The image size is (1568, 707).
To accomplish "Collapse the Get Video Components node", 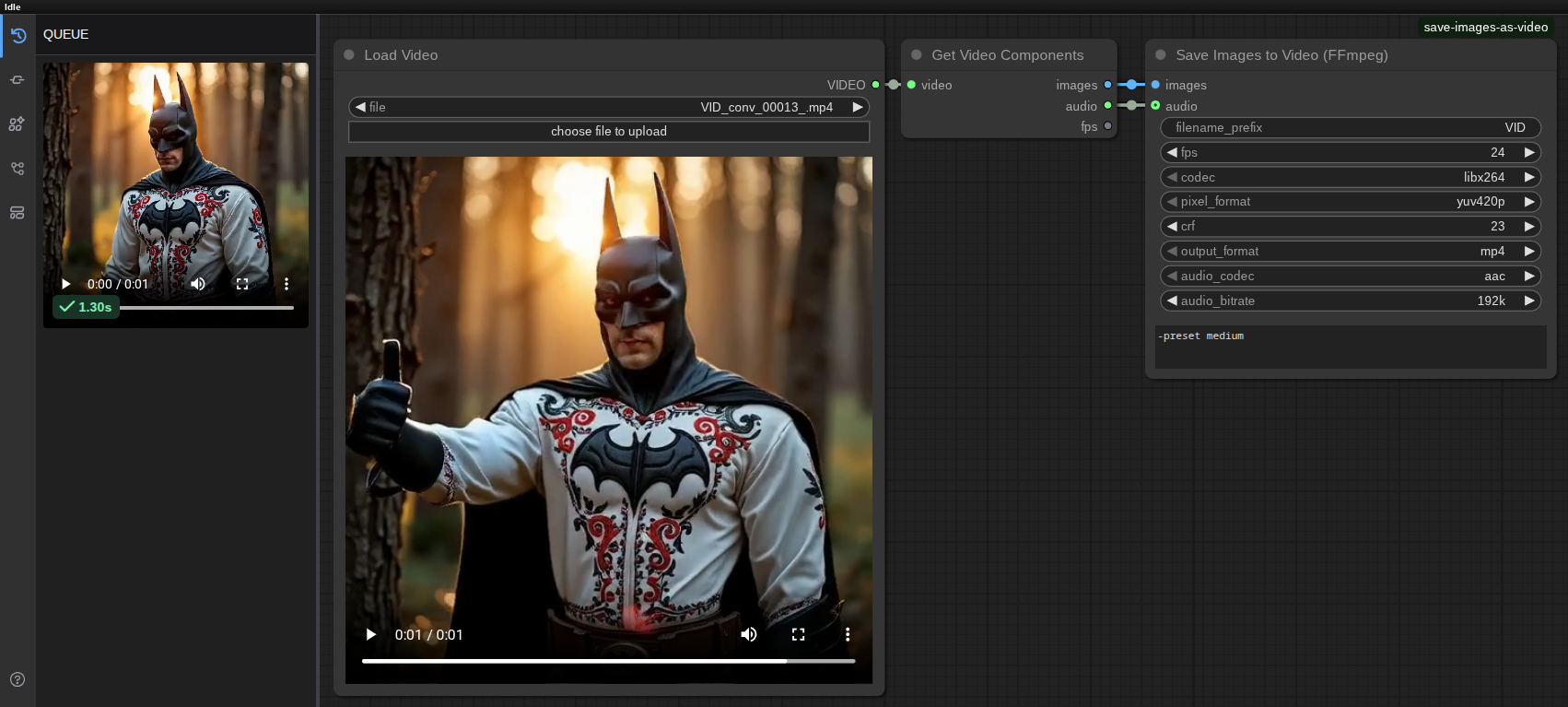I will pyautogui.click(x=917, y=55).
